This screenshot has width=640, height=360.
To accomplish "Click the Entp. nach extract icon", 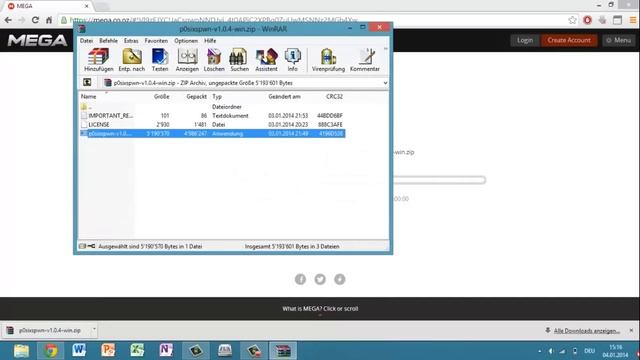I will pos(132,60).
